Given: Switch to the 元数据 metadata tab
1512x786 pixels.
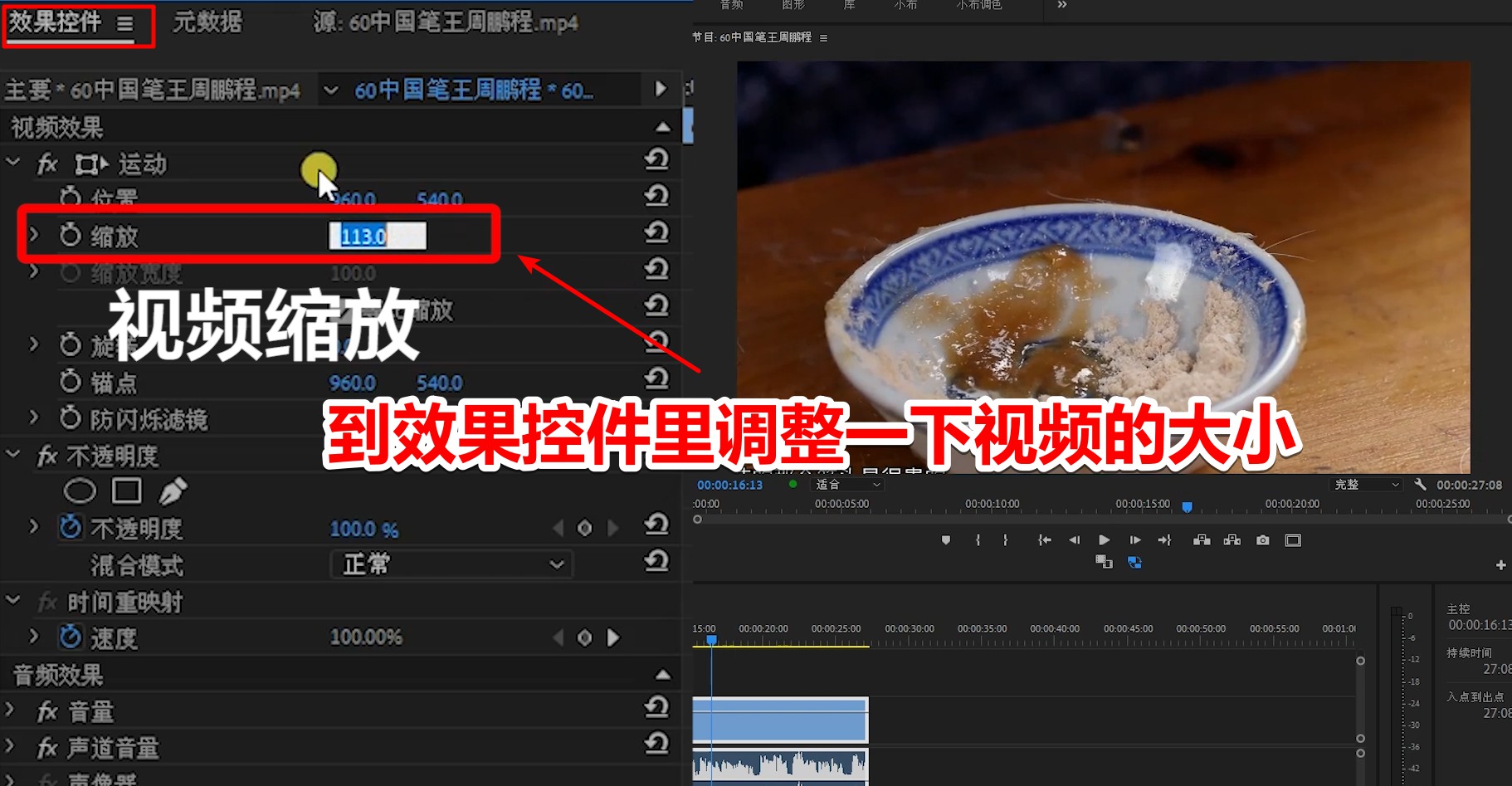Looking at the screenshot, I should 207,22.
